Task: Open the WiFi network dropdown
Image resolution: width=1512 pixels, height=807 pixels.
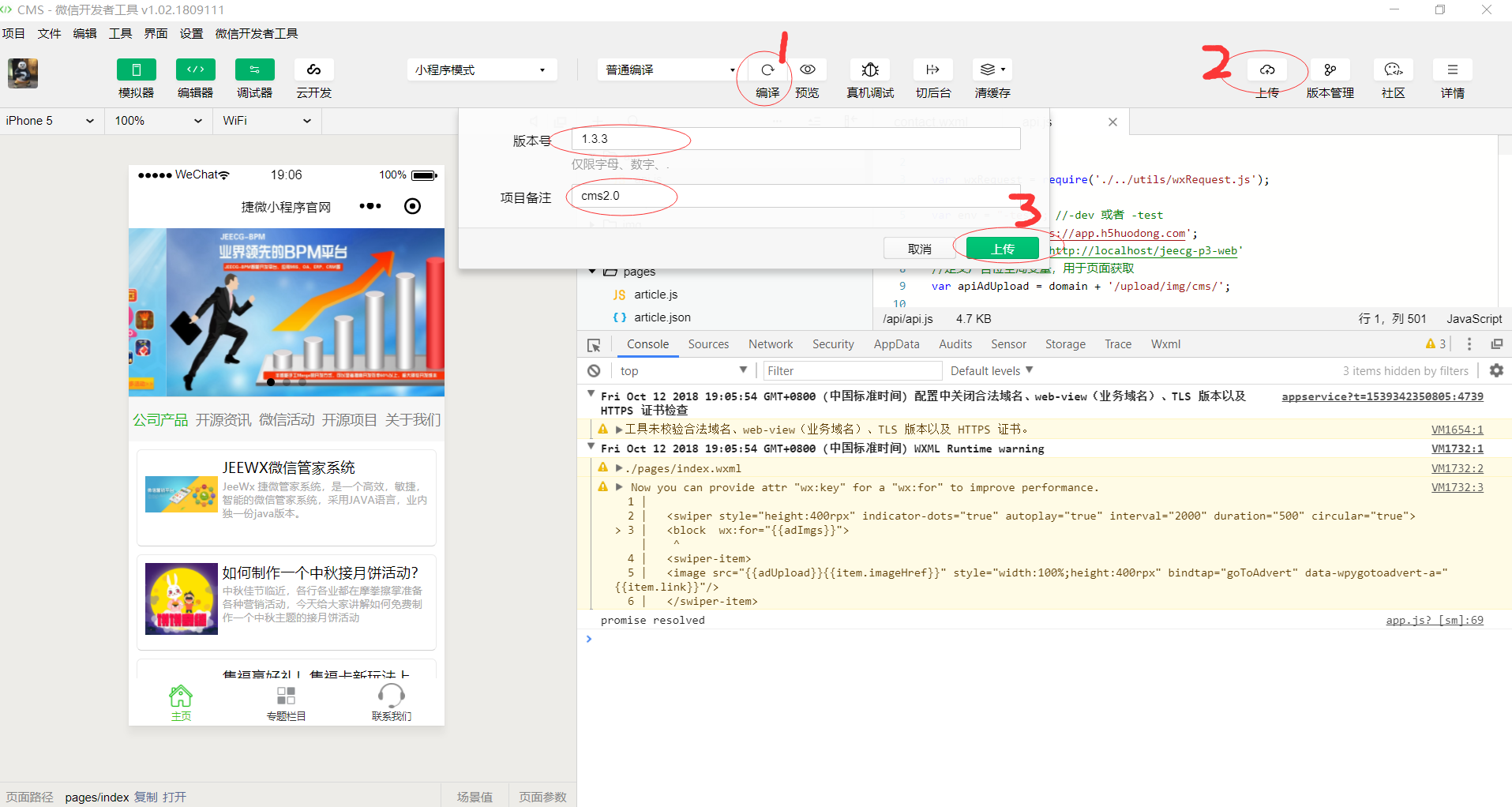Action: pyautogui.click(x=267, y=121)
